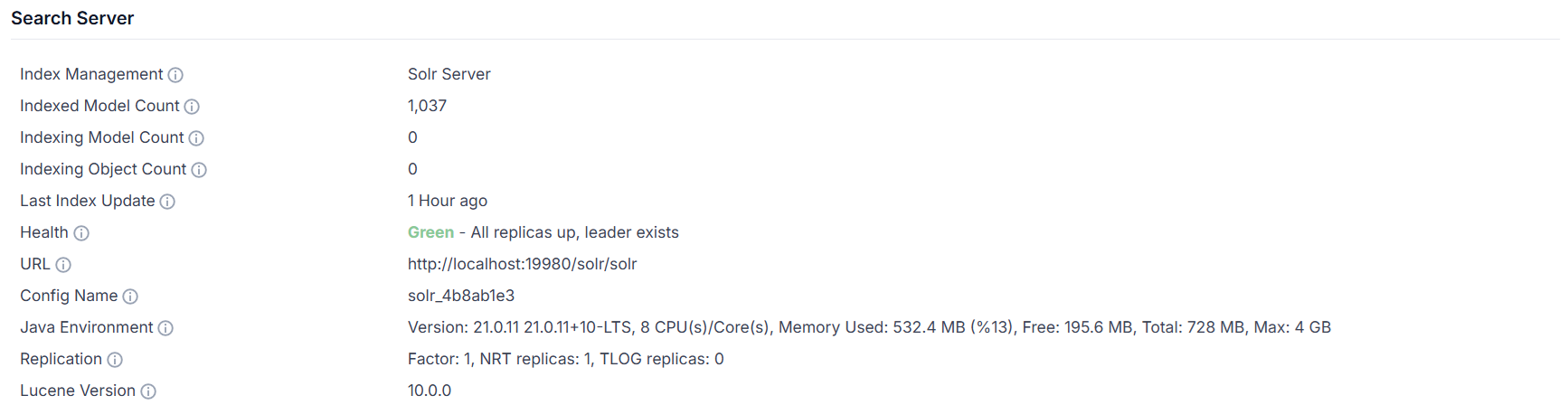The width and height of the screenshot is (1568, 405).
Task: Click the Indexed Model Count value 1,037
Action: point(427,106)
